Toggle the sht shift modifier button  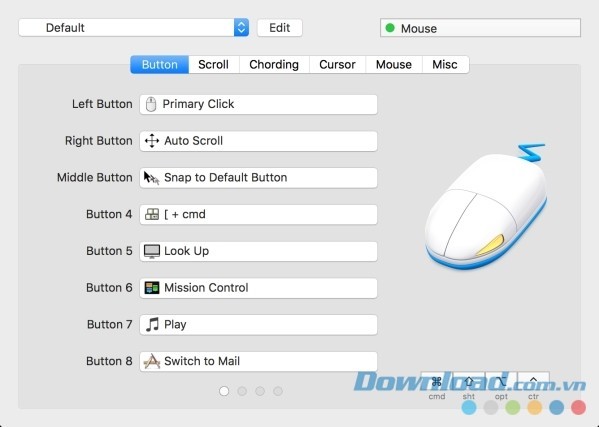coord(469,381)
